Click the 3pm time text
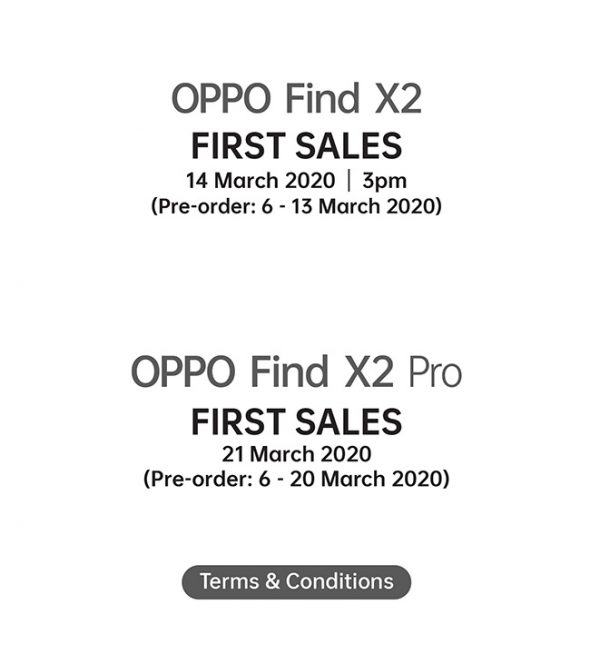Image resolution: width=590 pixels, height=664 pixels. click(x=384, y=182)
